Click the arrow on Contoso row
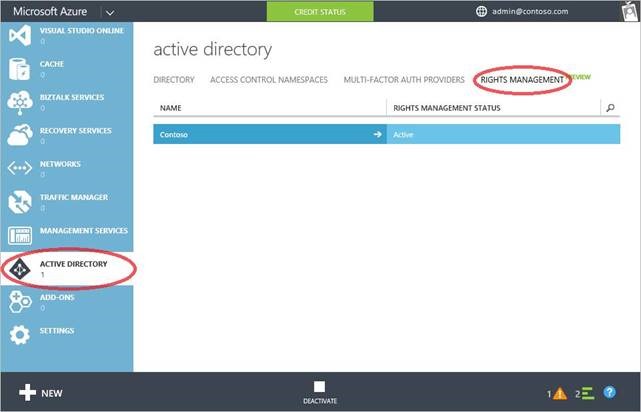 (x=377, y=134)
